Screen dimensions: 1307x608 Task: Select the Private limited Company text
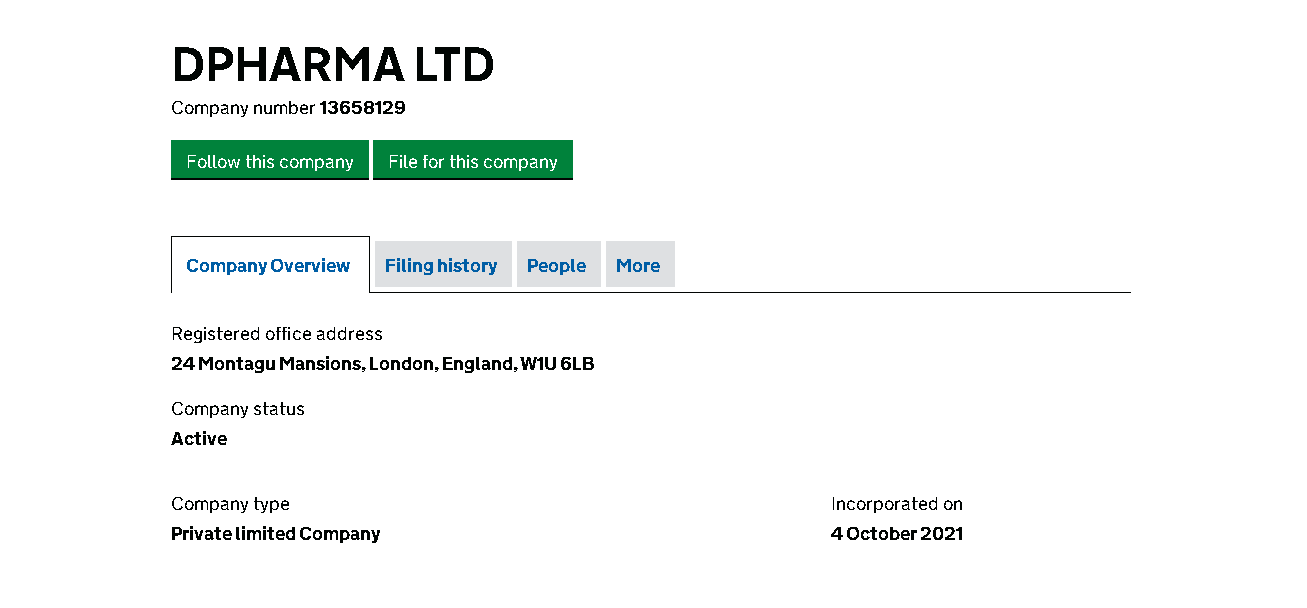[276, 534]
